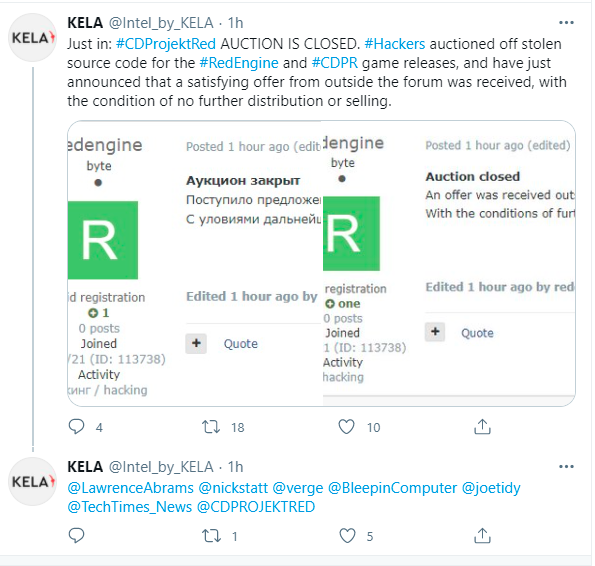Image resolution: width=595 pixels, height=566 pixels.
Task: Retweet the second tweet with mentions
Action: coord(211,536)
